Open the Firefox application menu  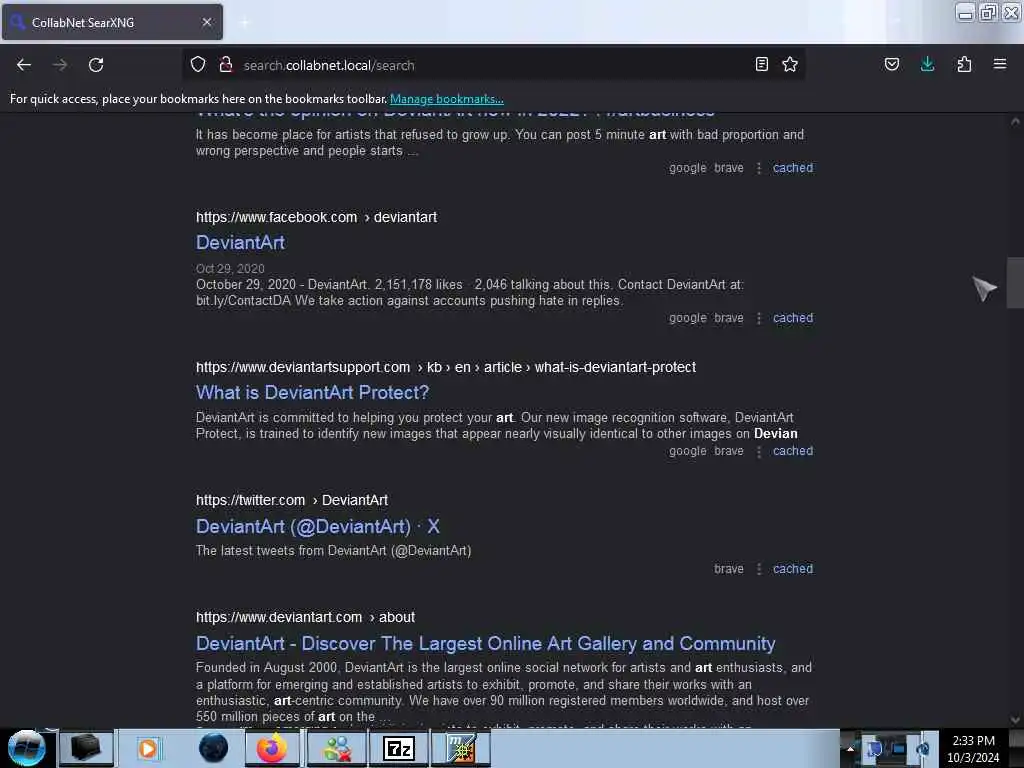[1000, 64]
